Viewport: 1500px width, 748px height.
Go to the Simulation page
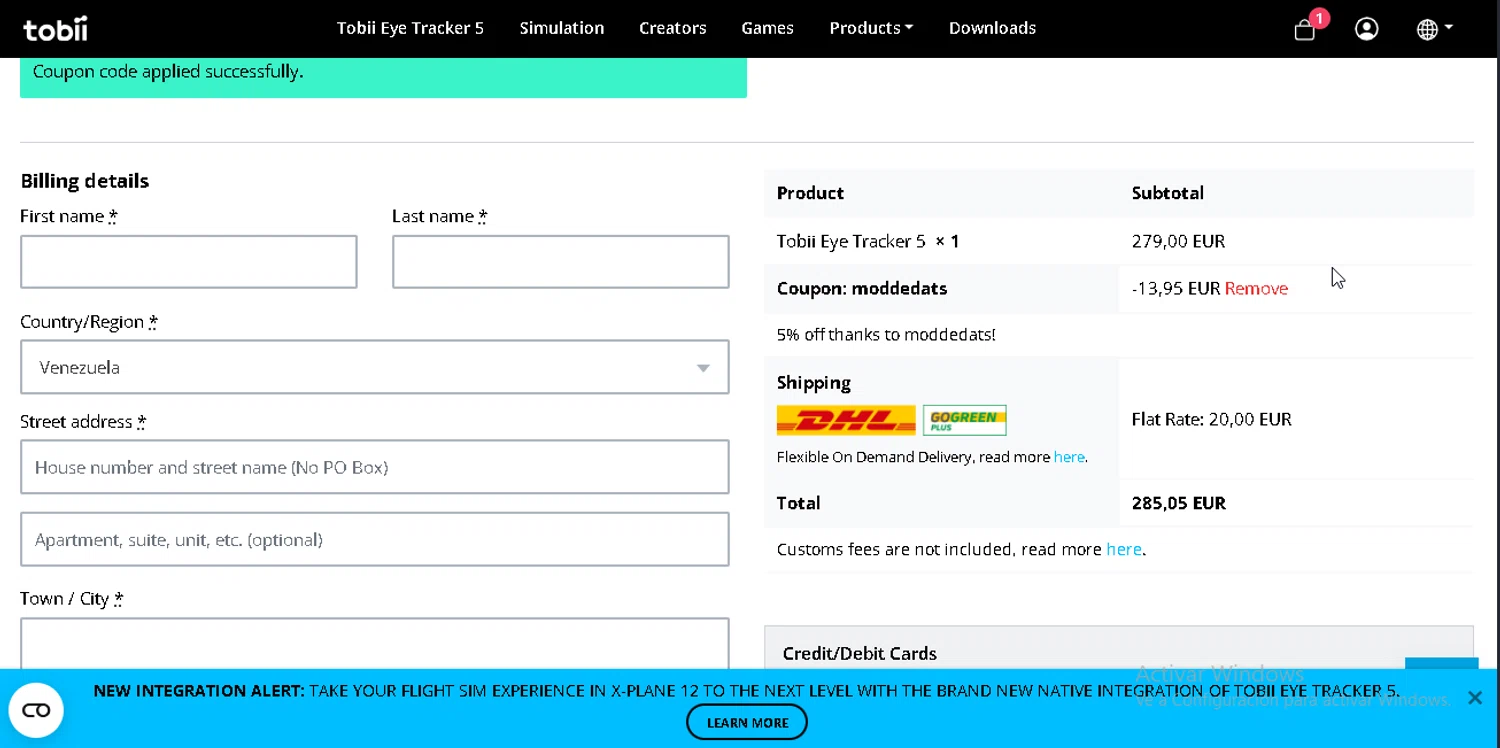(x=562, y=28)
